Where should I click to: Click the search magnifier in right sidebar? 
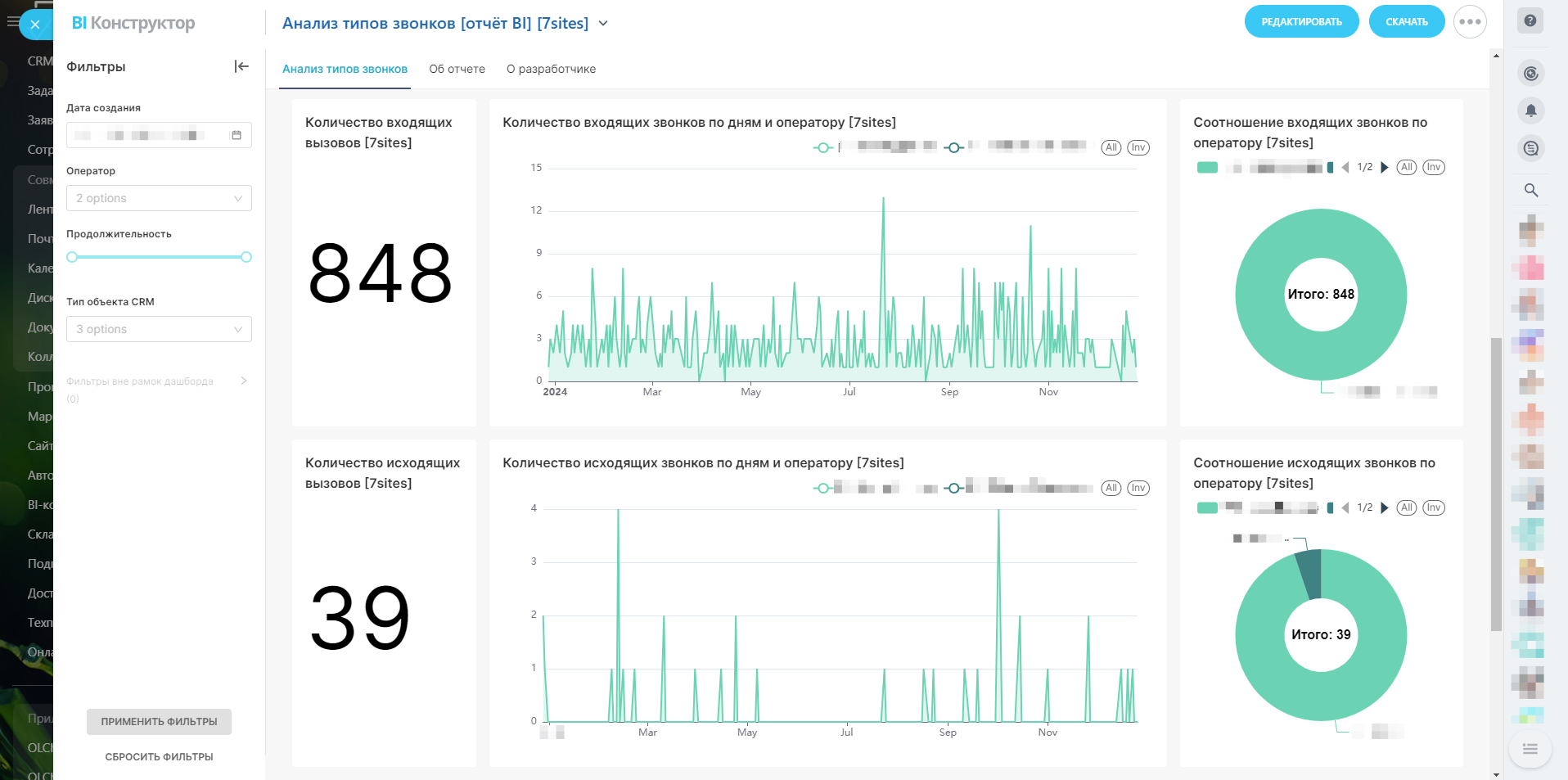pyautogui.click(x=1530, y=190)
